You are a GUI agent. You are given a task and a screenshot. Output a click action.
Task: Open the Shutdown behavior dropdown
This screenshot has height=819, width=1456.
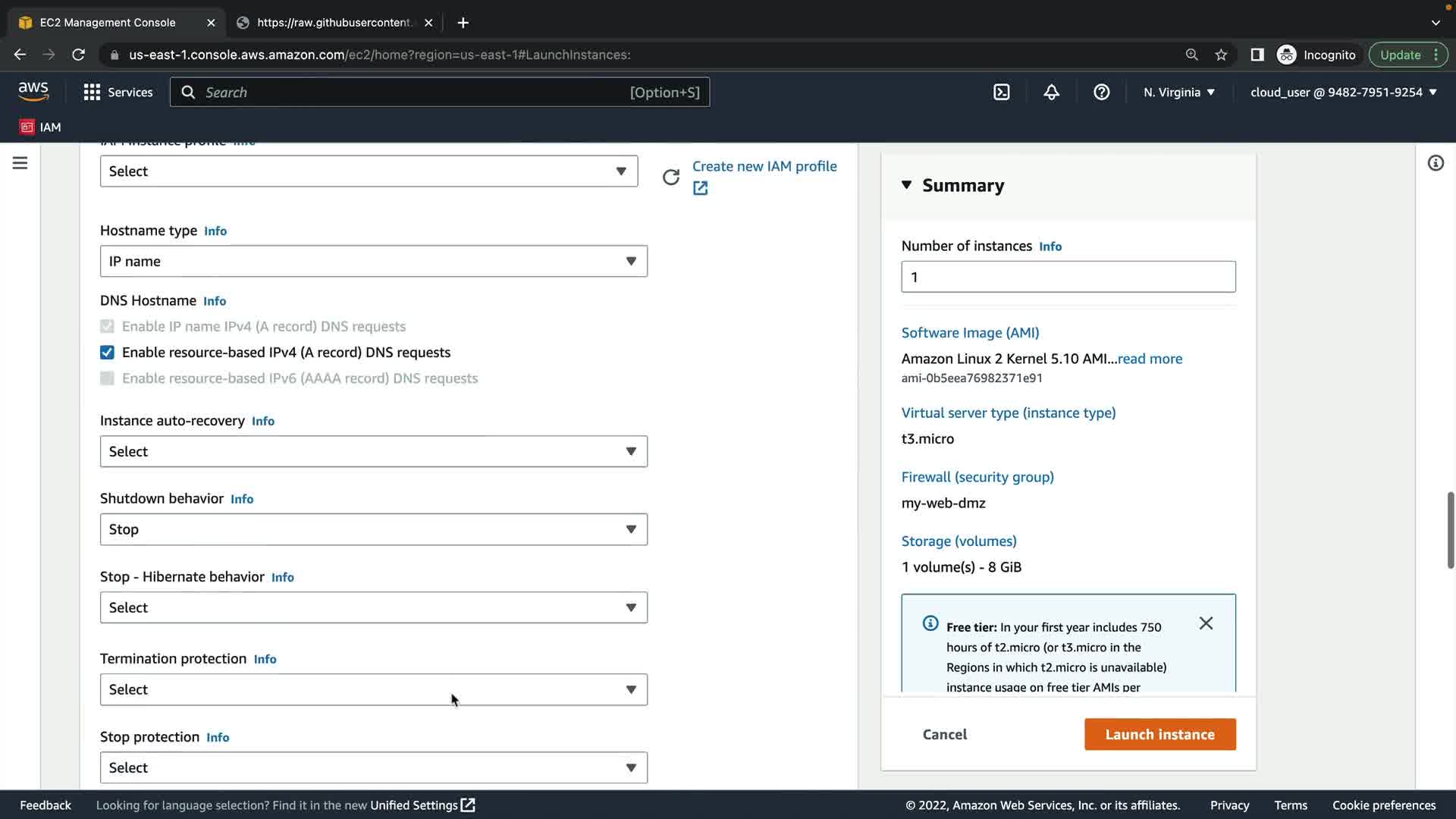tap(373, 529)
